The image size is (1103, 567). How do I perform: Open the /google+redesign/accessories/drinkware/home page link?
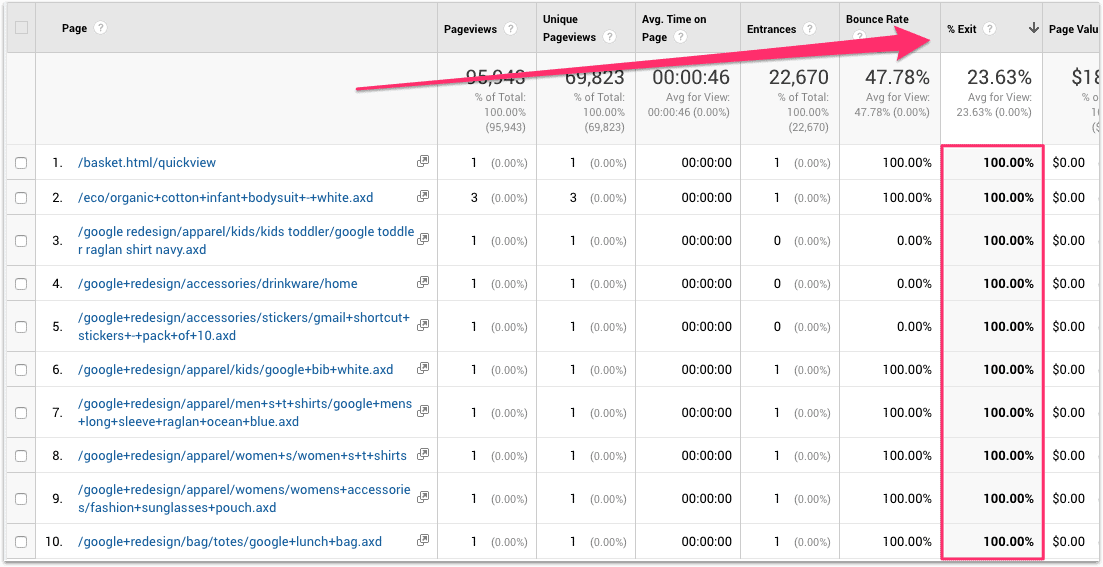(x=217, y=284)
